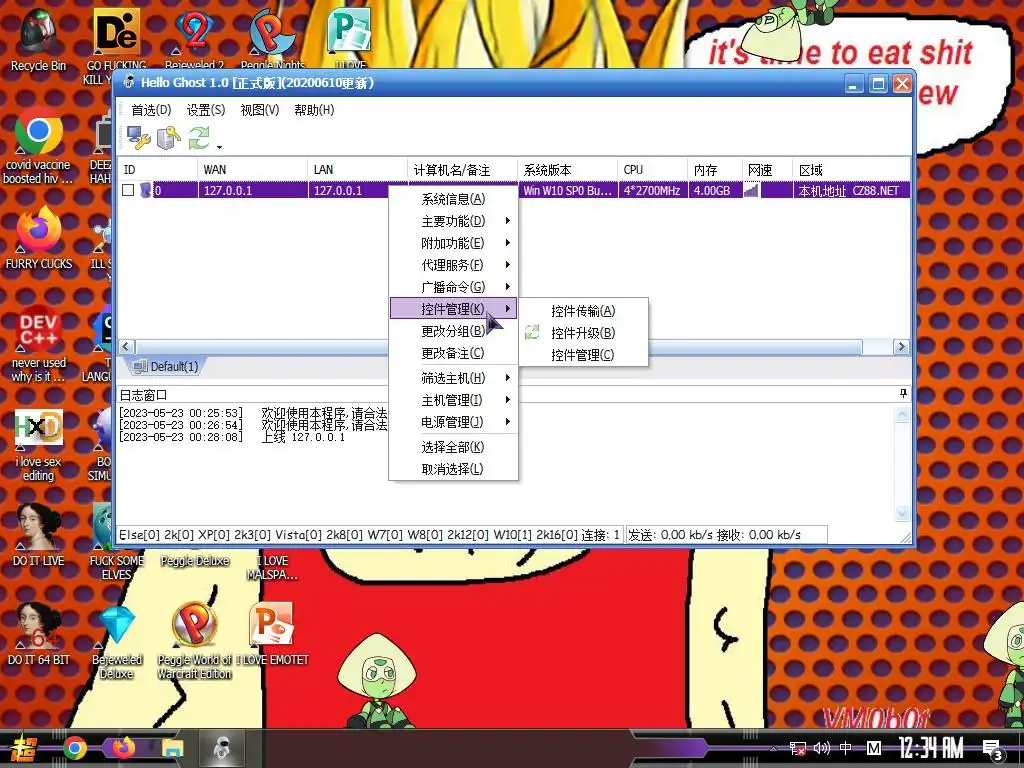Open the 视图(V) menu
1024x768 pixels.
[x=259, y=110]
